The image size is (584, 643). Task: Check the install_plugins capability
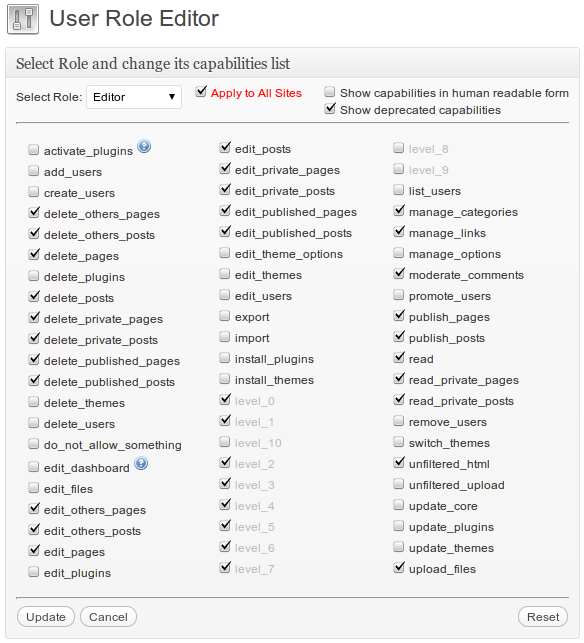pyautogui.click(x=224, y=358)
